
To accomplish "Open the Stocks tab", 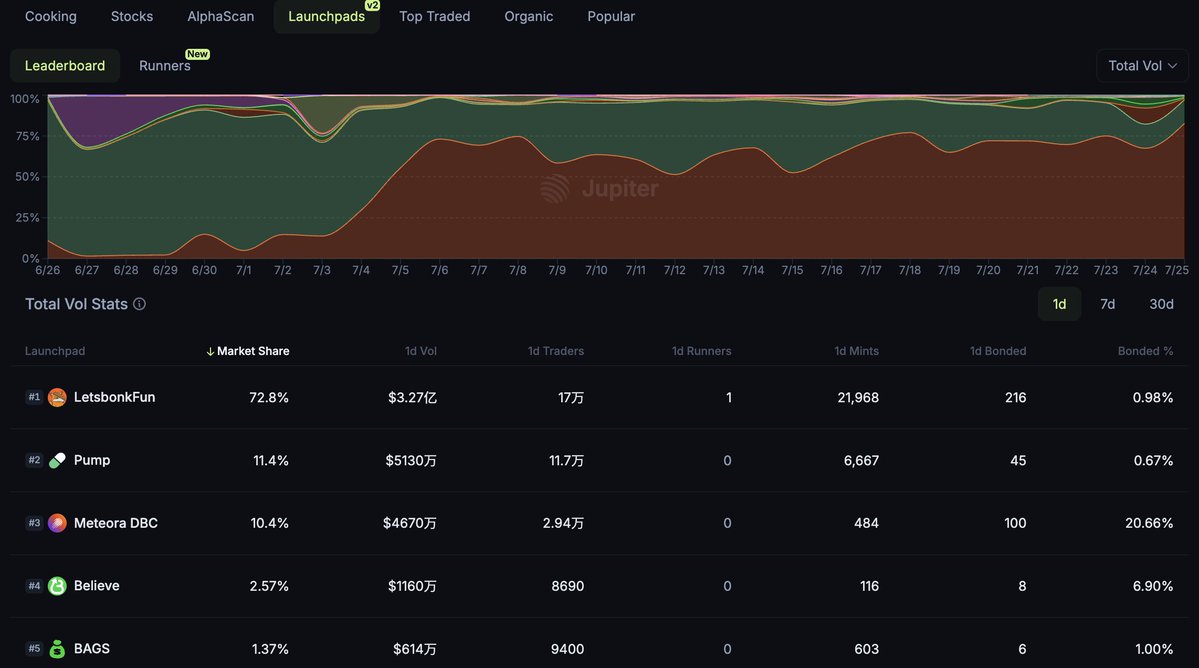I will pos(132,16).
